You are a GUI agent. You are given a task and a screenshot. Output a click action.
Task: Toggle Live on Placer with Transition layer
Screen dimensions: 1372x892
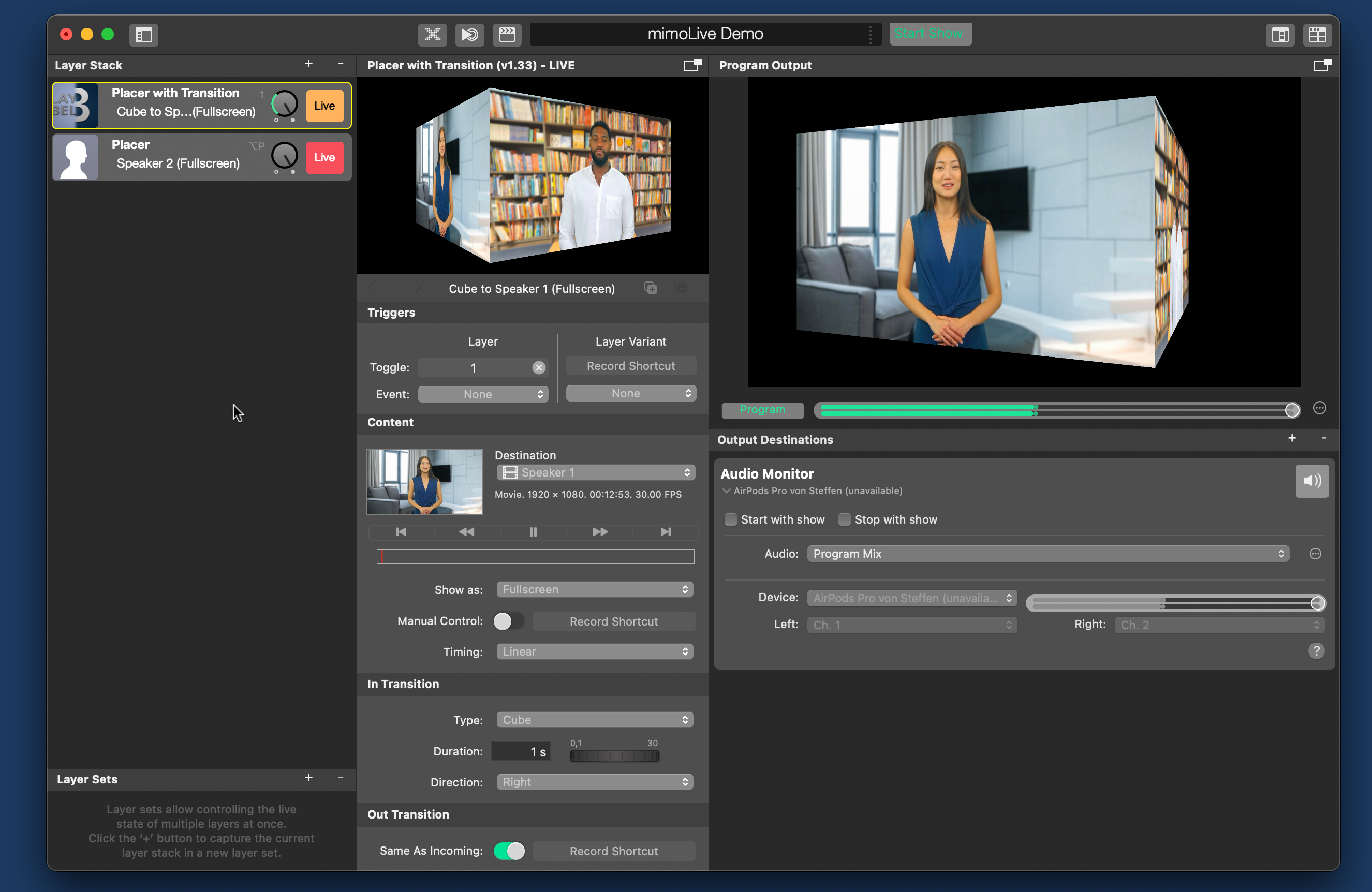324,106
